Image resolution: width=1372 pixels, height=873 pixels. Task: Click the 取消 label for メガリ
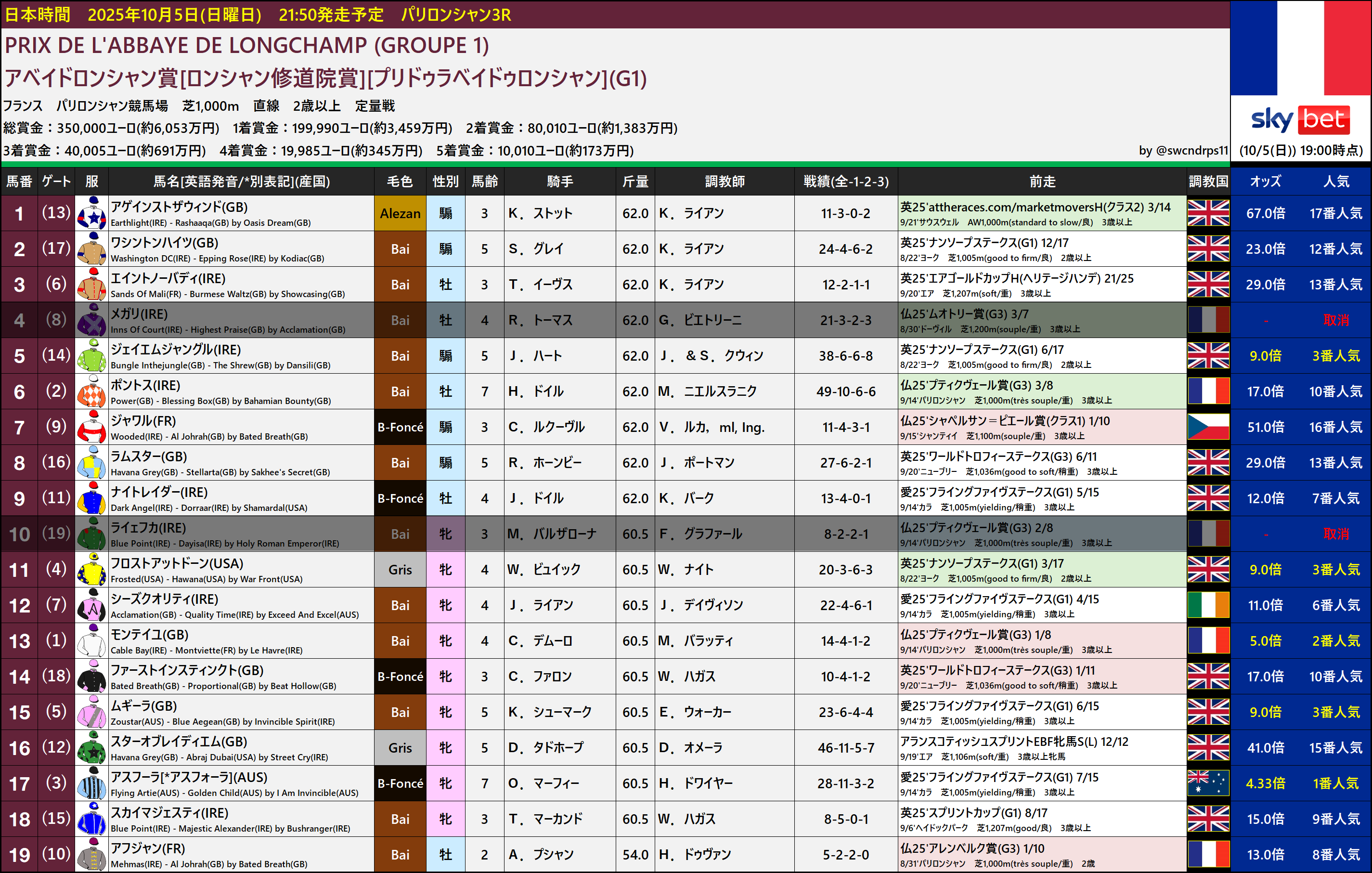click(1335, 320)
